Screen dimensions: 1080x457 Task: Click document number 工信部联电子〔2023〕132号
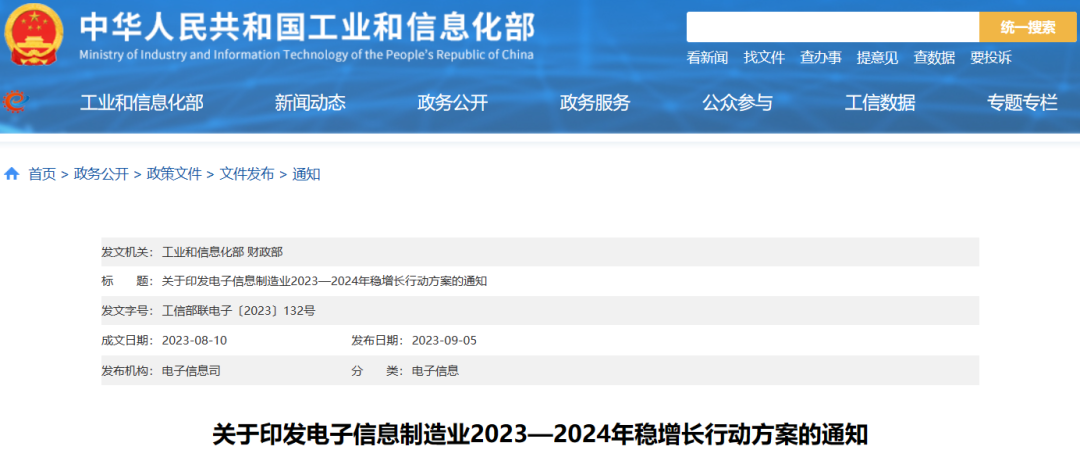tap(238, 311)
